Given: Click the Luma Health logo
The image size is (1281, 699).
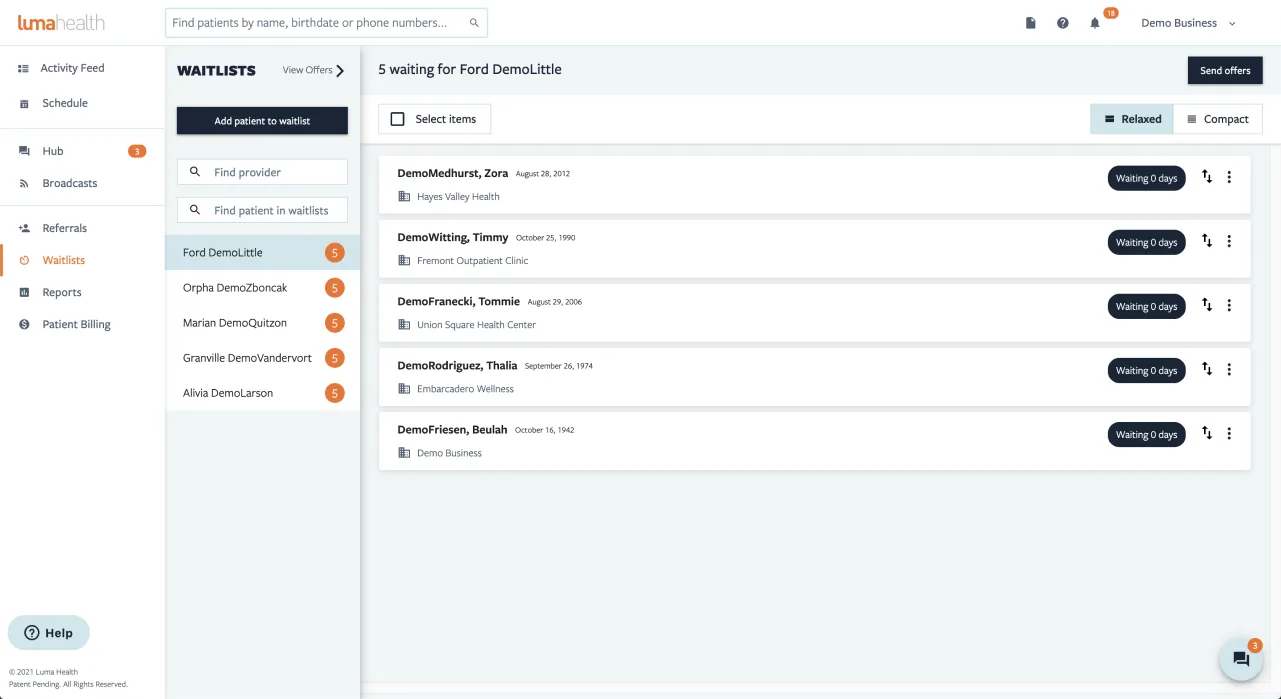Looking at the screenshot, I should (x=61, y=22).
